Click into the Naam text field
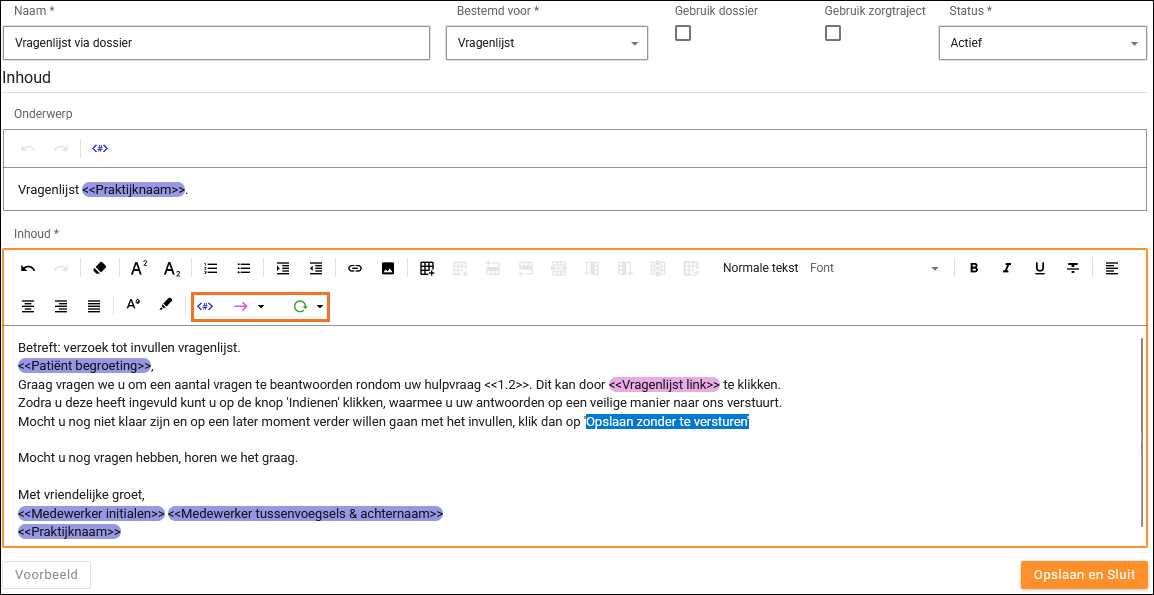The height and width of the screenshot is (595, 1154). pyautogui.click(x=216, y=43)
